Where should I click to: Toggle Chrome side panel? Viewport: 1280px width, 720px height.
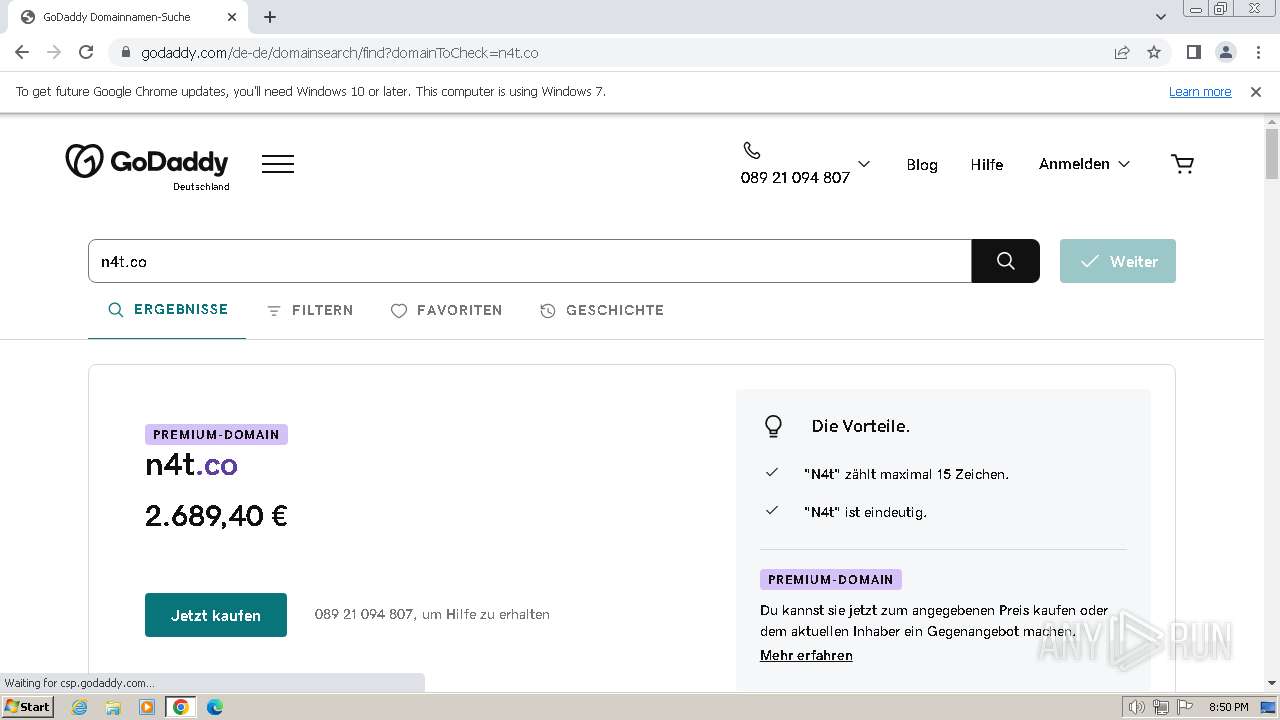1193,52
